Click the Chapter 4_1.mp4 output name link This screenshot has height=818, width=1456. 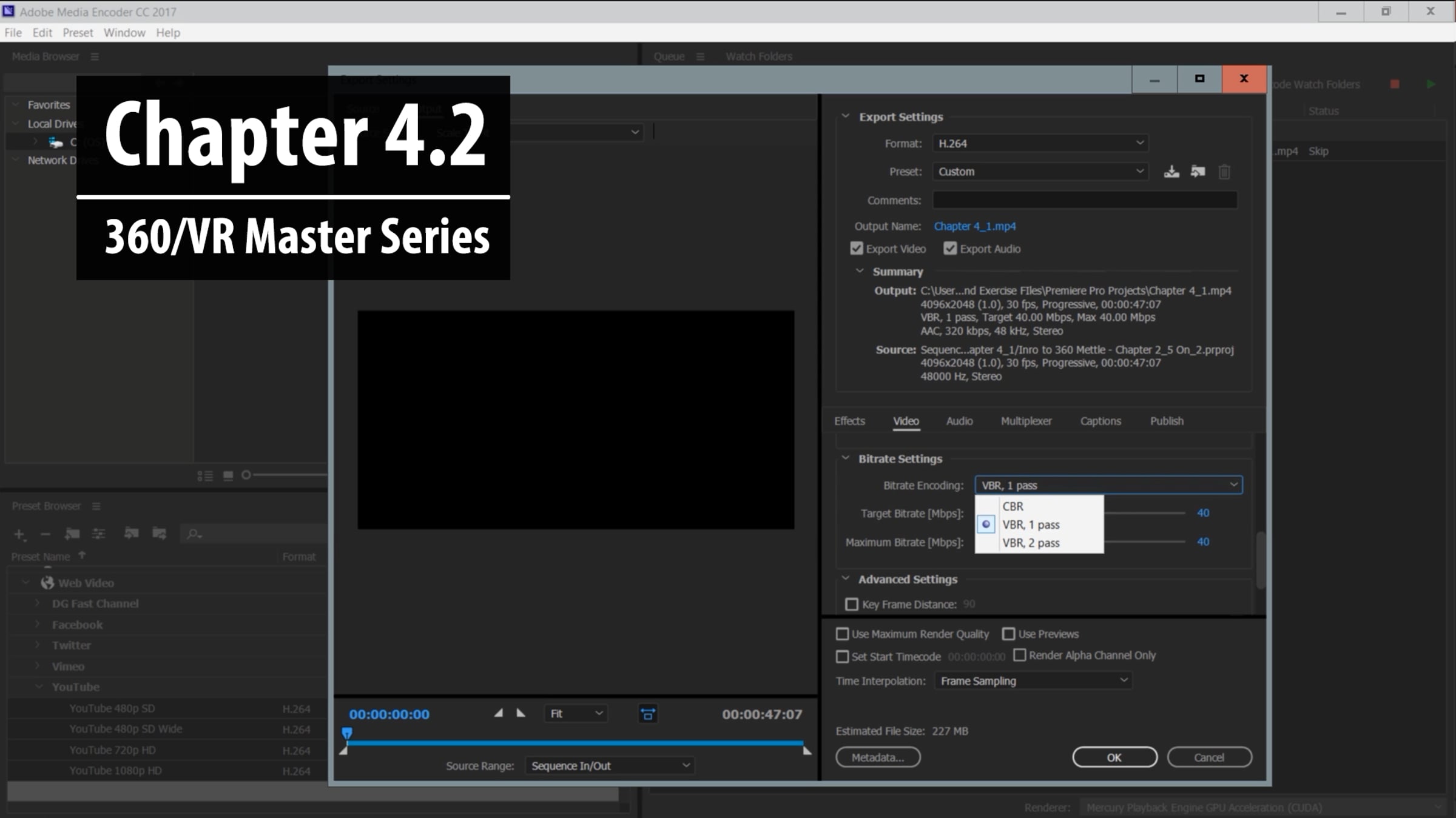974,226
